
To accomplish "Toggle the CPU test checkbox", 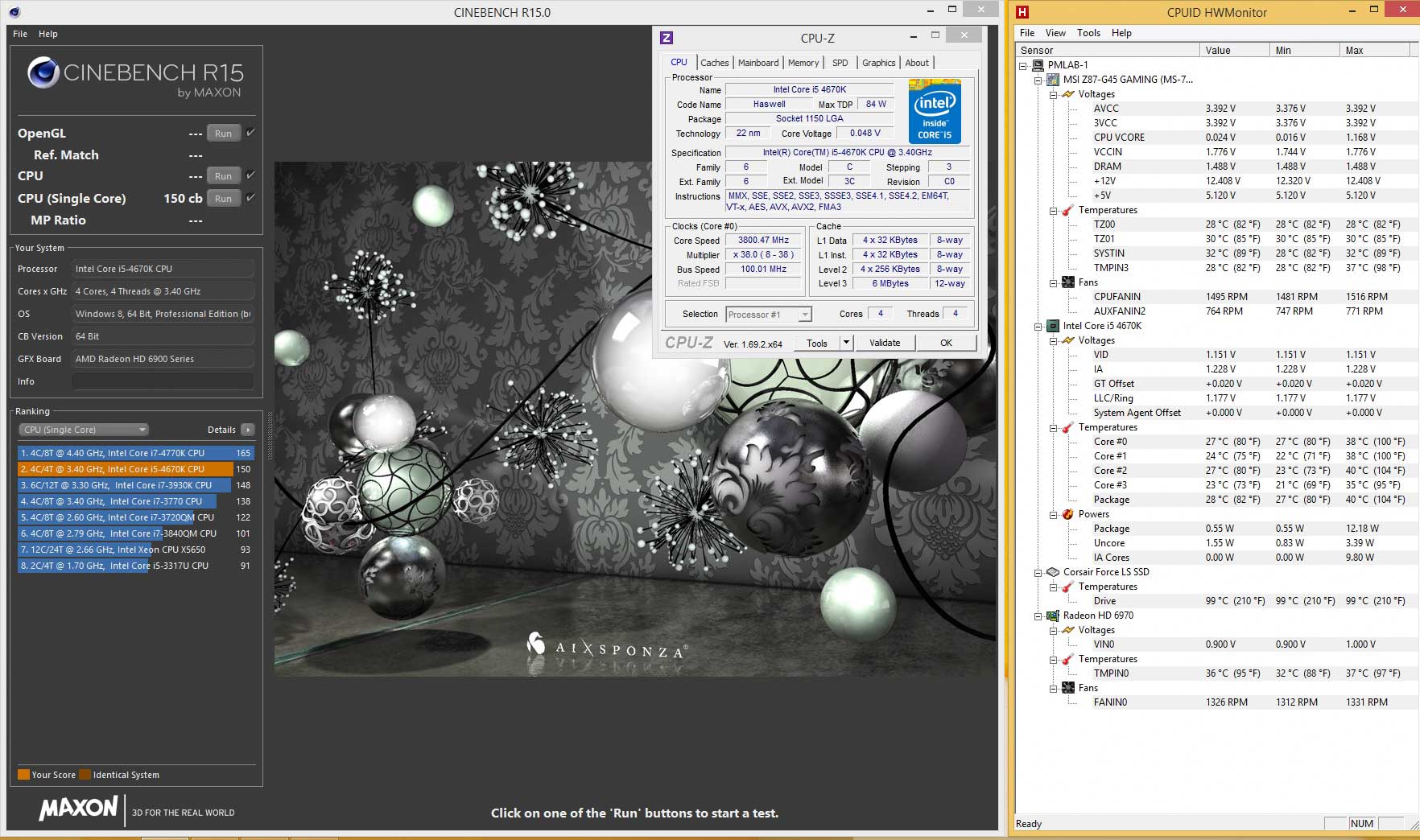I will pos(250,175).
